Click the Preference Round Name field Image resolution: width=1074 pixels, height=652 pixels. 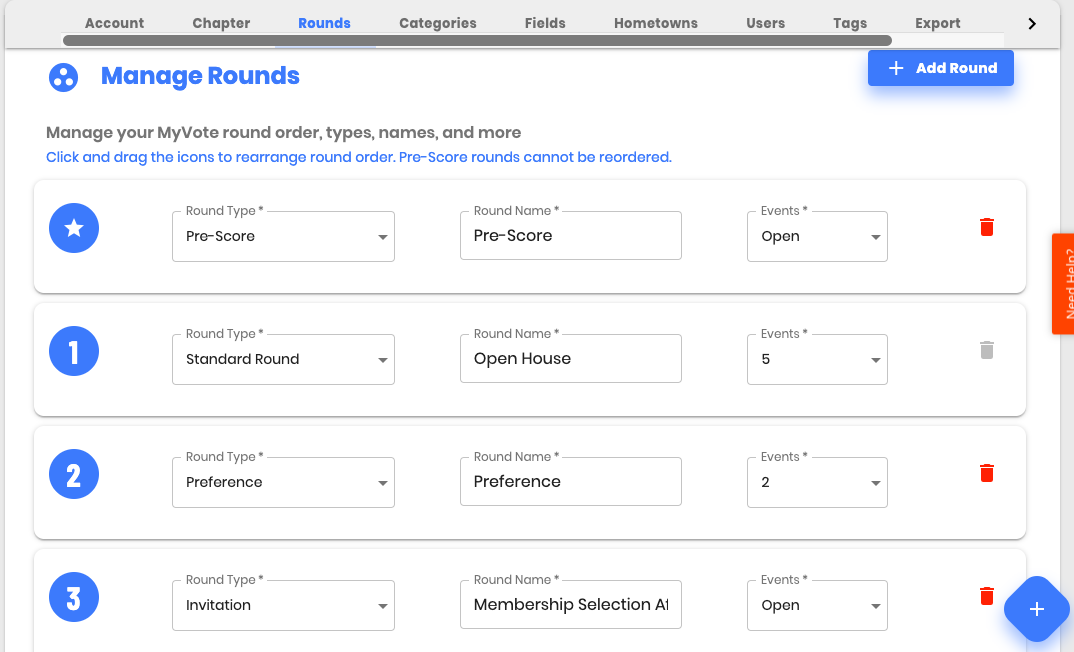571,481
